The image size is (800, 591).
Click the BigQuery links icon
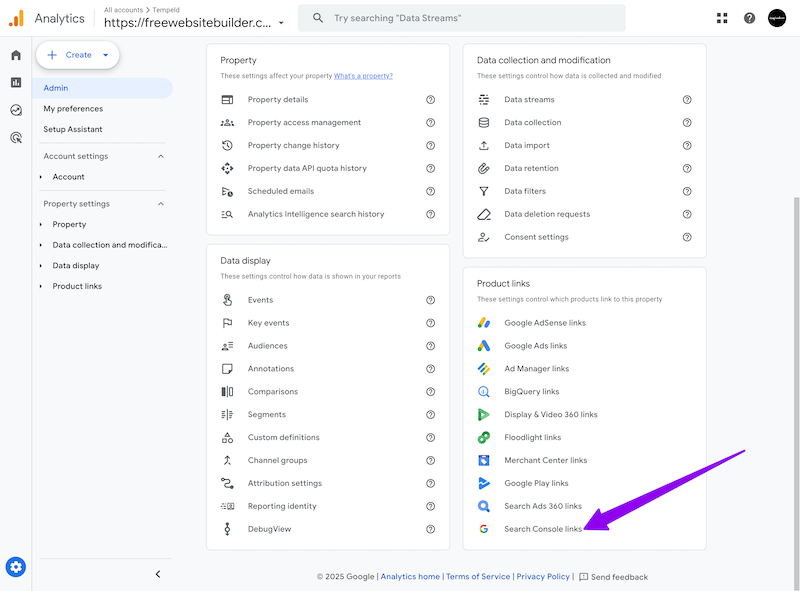pos(484,391)
